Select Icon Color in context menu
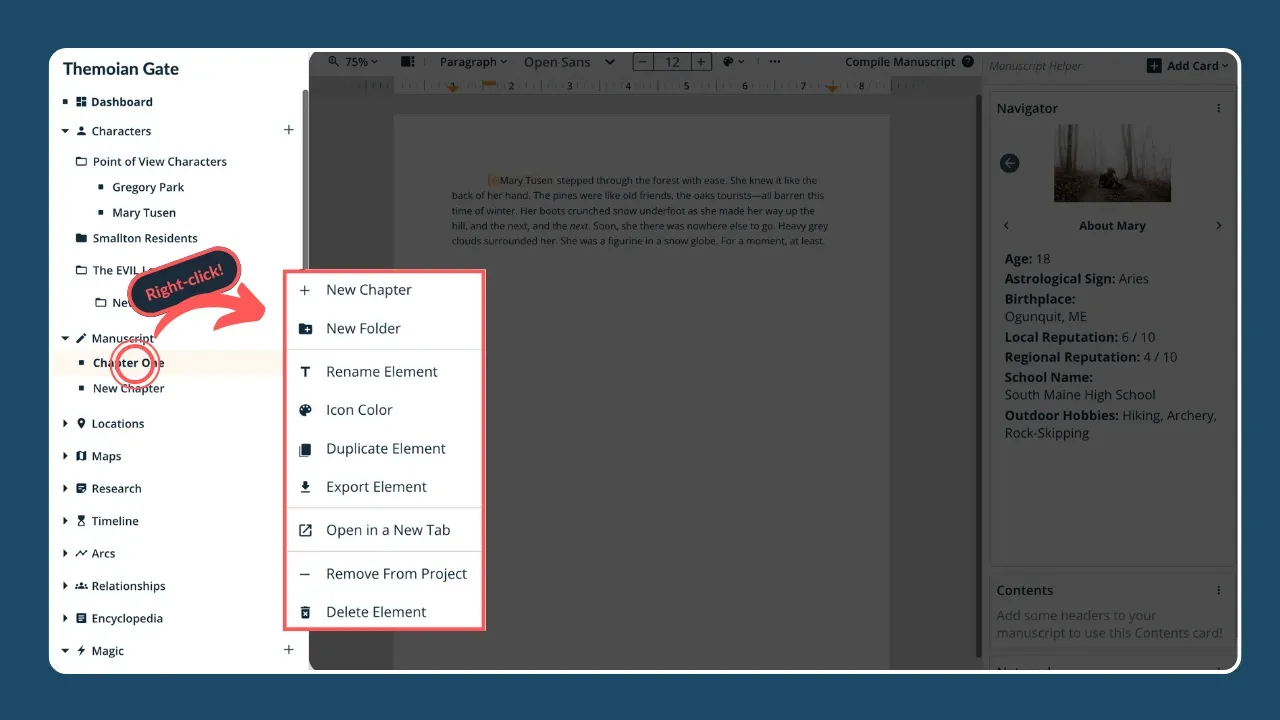This screenshot has height=720, width=1280. (x=359, y=410)
